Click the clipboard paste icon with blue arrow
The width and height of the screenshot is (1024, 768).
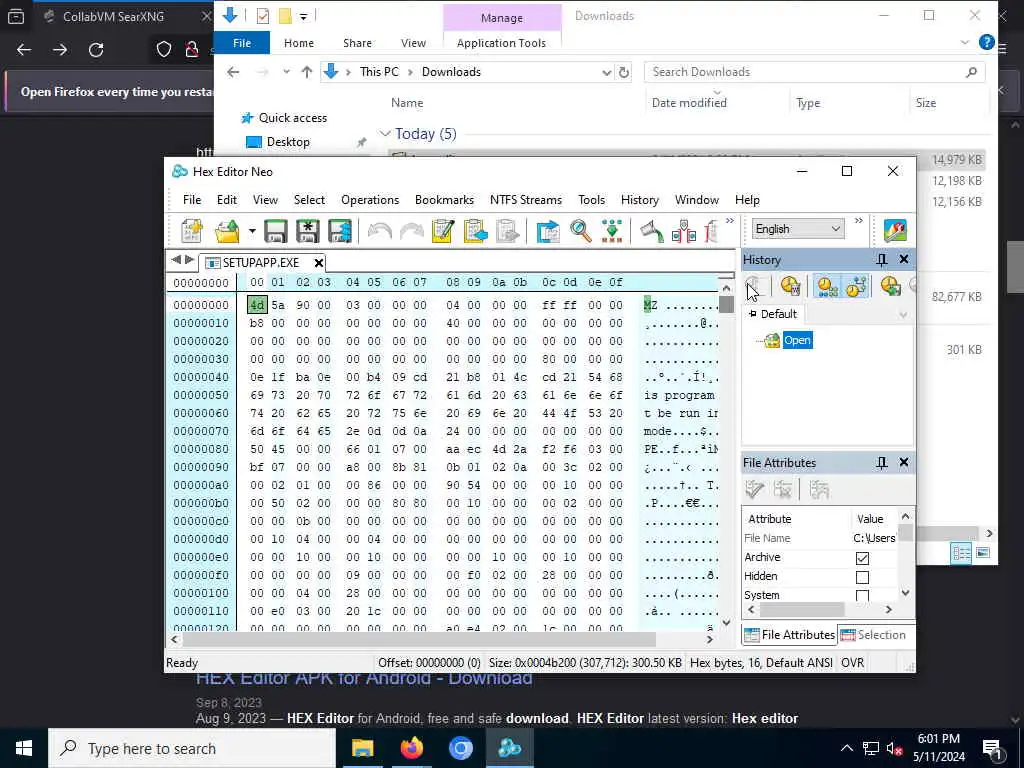(x=475, y=231)
